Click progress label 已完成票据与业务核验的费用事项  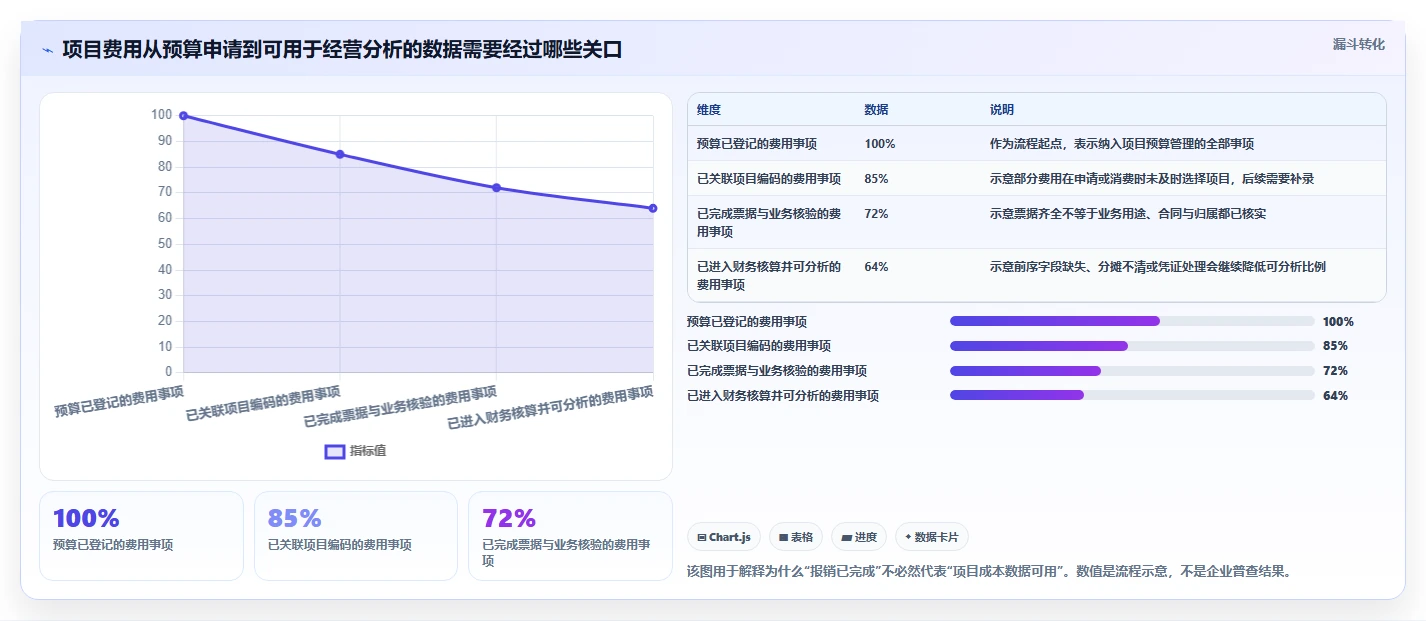click(x=777, y=371)
